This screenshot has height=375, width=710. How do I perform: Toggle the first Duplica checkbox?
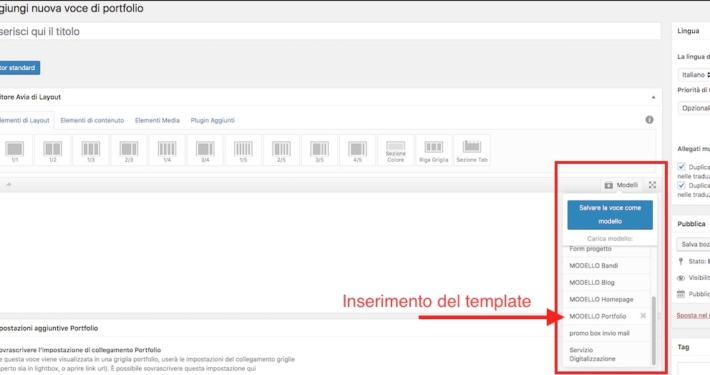pos(681,167)
